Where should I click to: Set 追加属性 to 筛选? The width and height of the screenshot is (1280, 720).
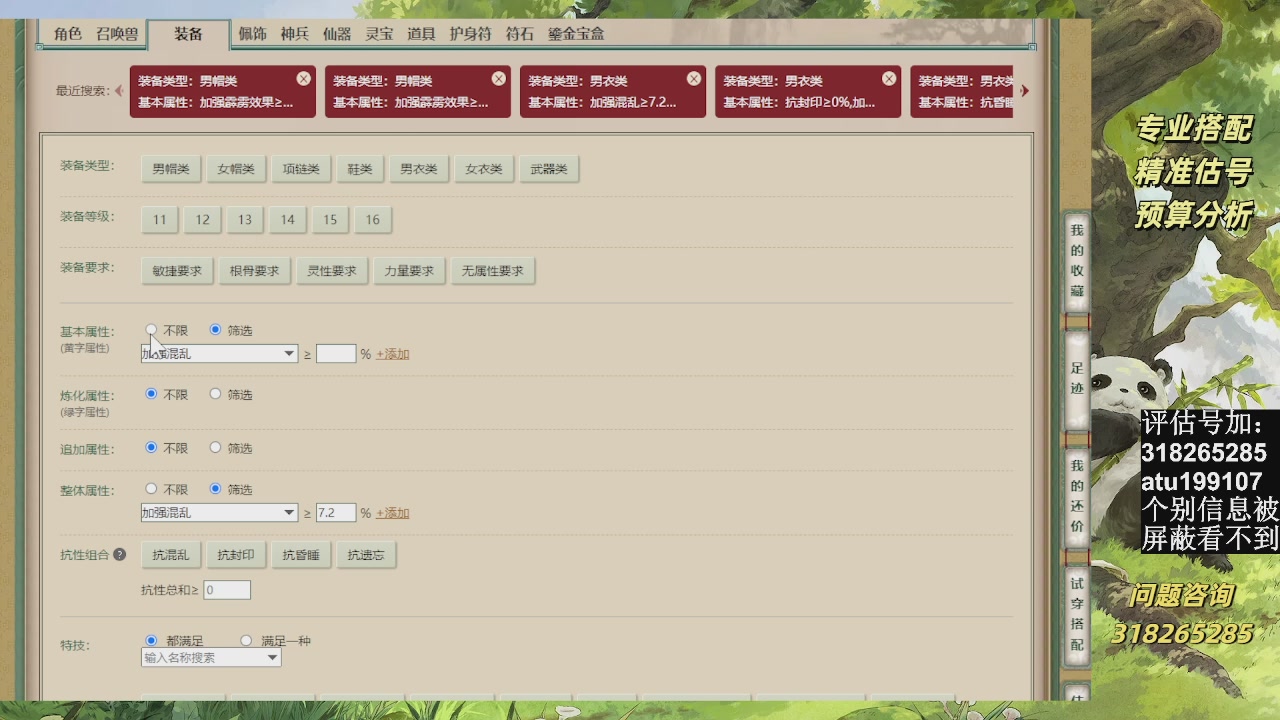point(215,448)
